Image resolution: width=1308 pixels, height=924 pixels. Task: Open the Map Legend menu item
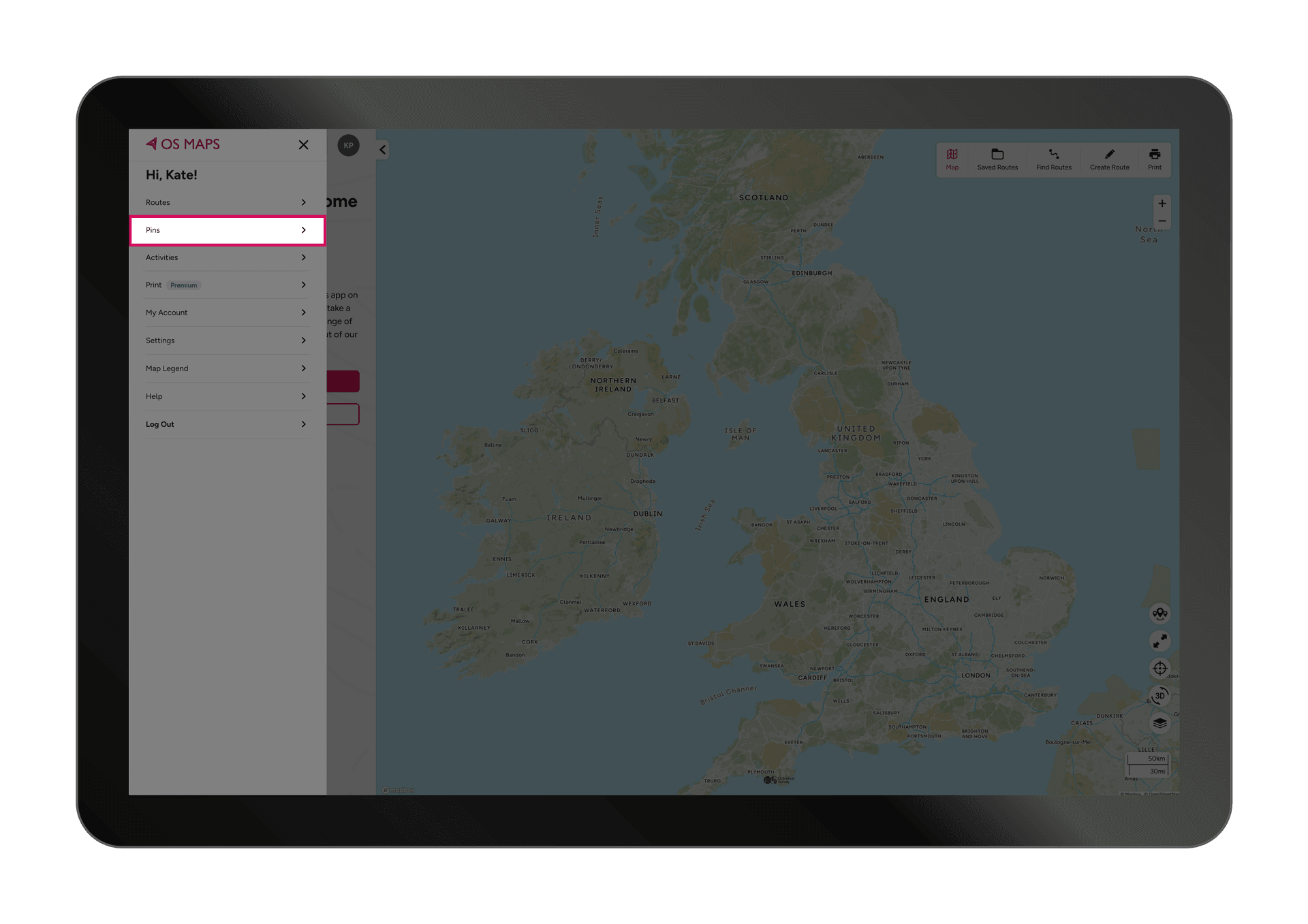(x=226, y=368)
